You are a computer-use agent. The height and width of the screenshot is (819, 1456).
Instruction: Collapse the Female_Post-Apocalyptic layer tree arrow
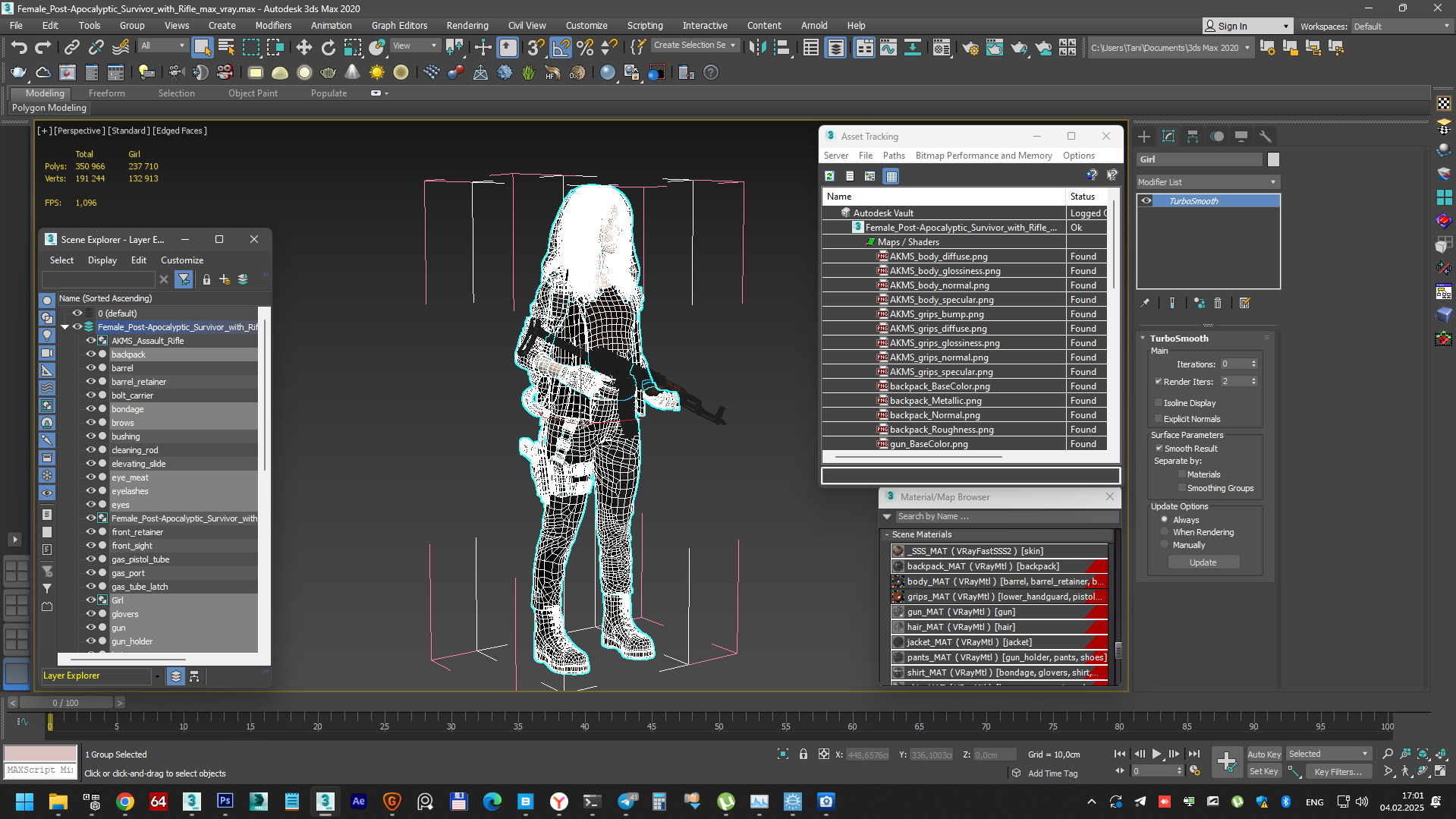pyautogui.click(x=65, y=327)
